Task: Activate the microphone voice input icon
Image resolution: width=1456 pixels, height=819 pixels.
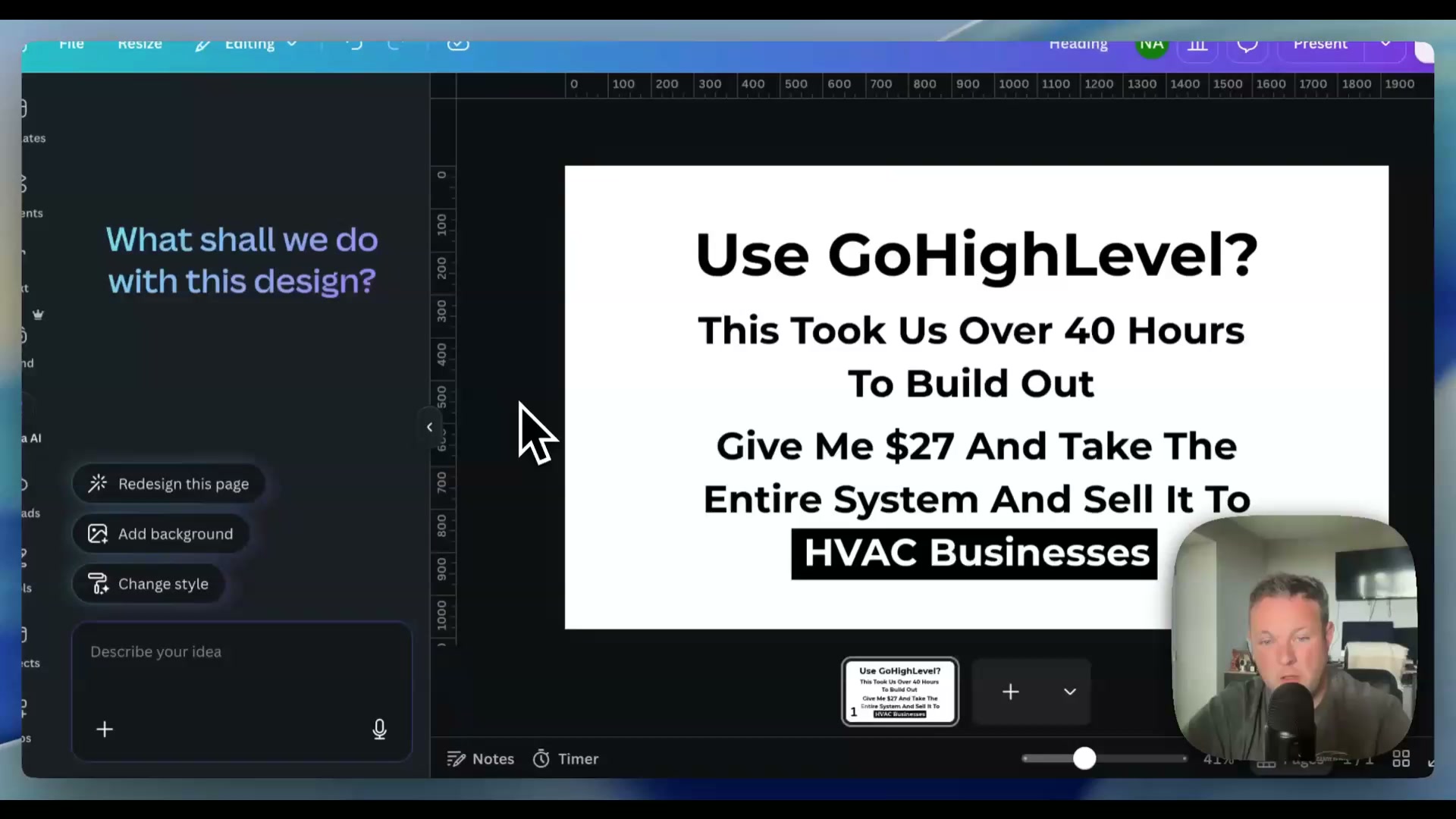Action: pyautogui.click(x=380, y=730)
